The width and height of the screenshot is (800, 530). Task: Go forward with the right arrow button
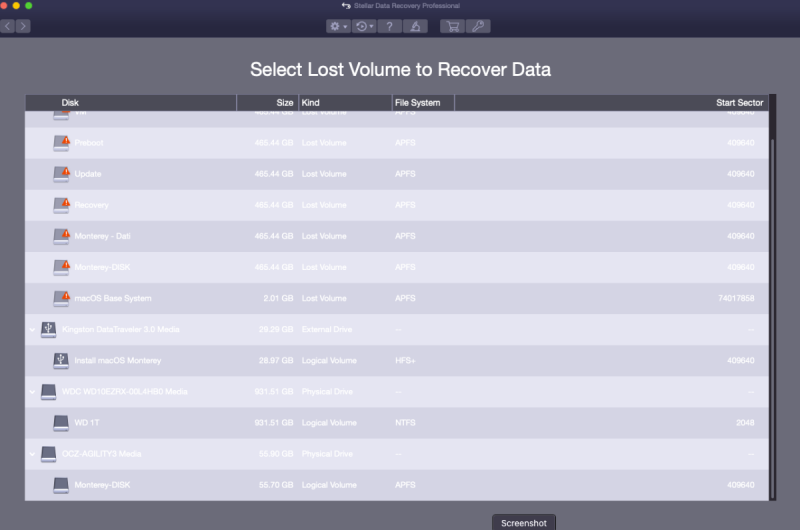[x=23, y=26]
